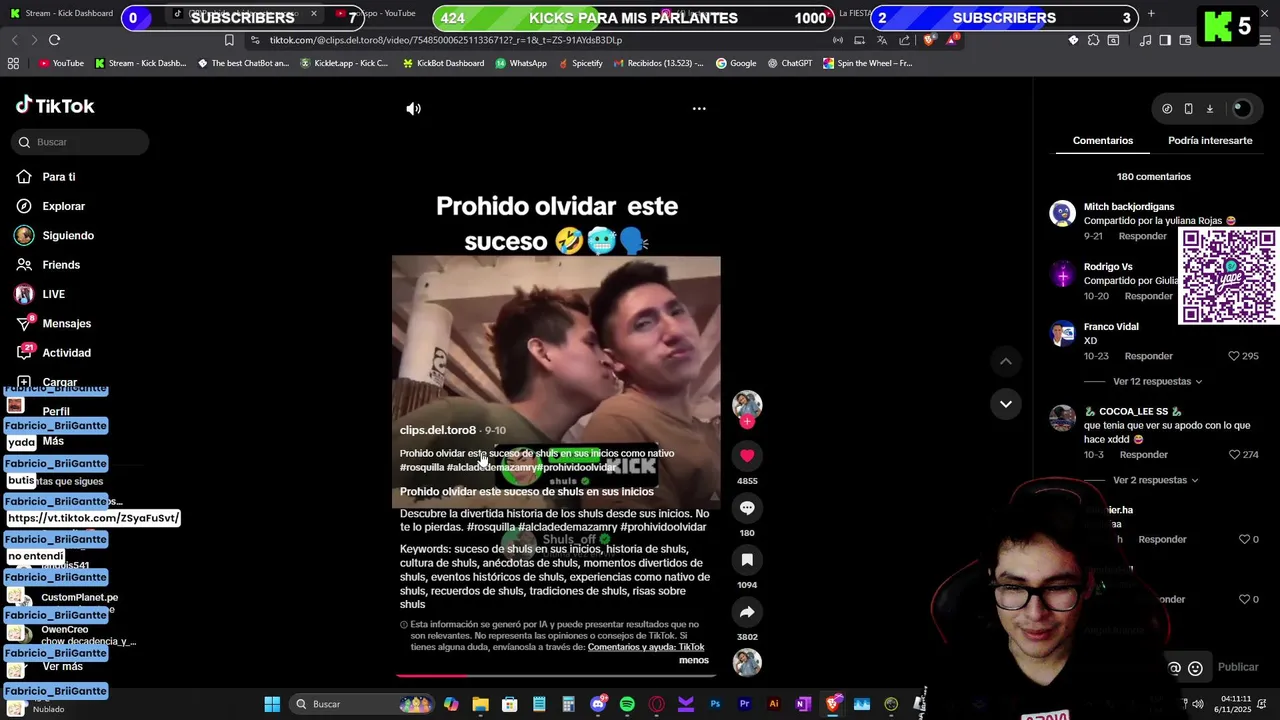Screen dimensions: 1280x720
Task: Reply to Franco Vidal's comment
Action: (1148, 356)
